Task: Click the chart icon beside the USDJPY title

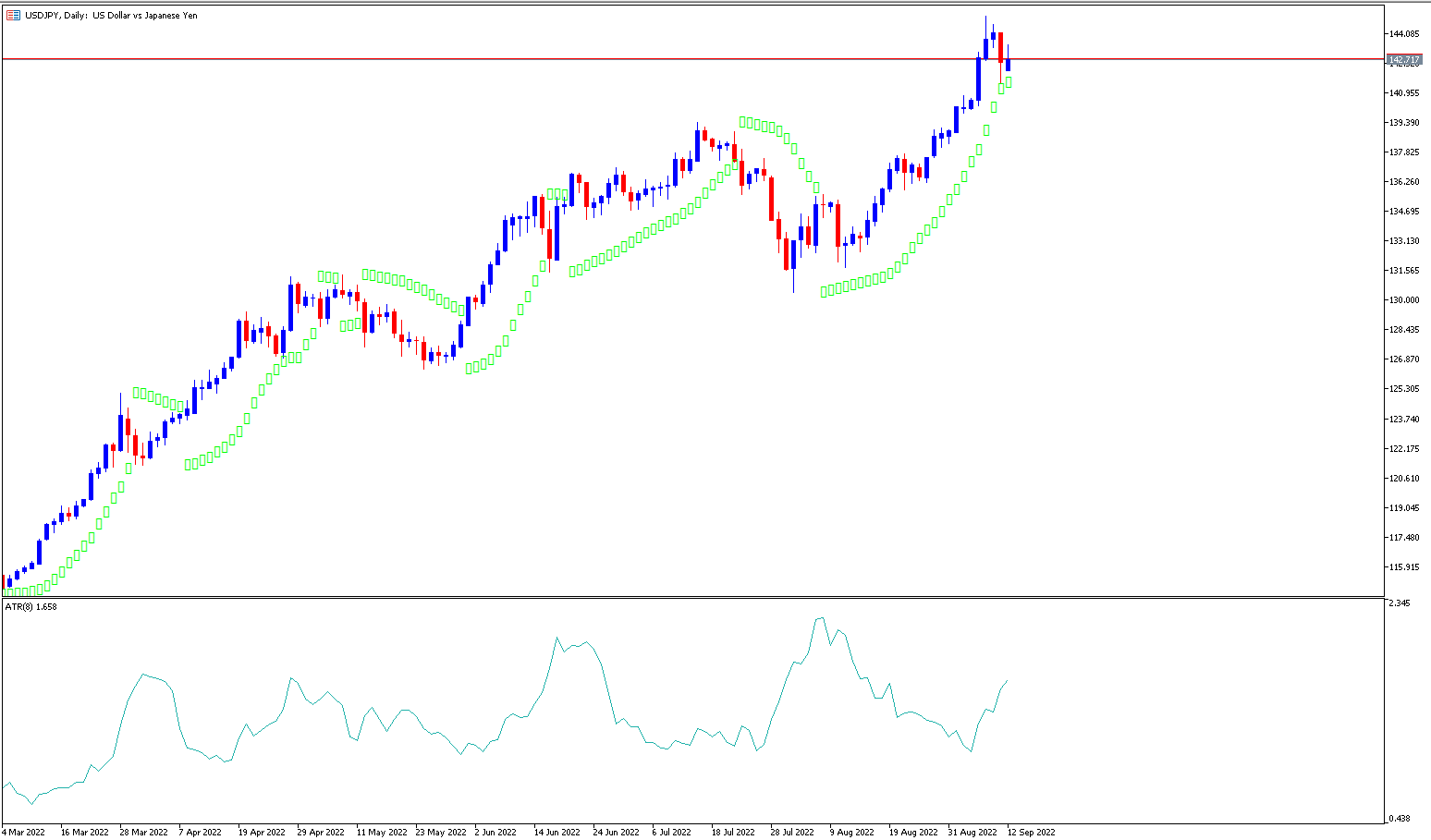Action: click(13, 15)
